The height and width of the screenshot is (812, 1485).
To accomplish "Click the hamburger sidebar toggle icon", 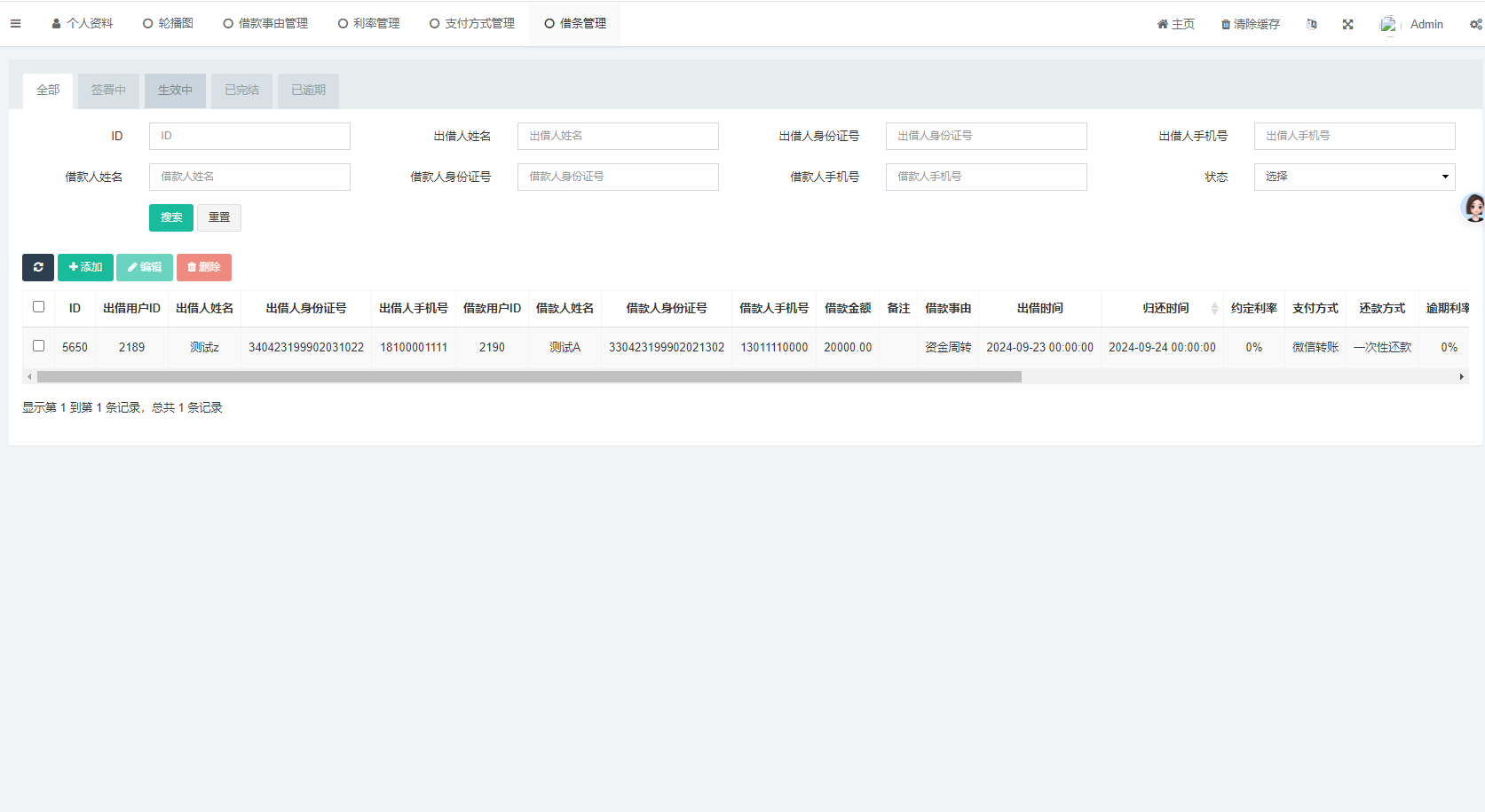I will (15, 24).
